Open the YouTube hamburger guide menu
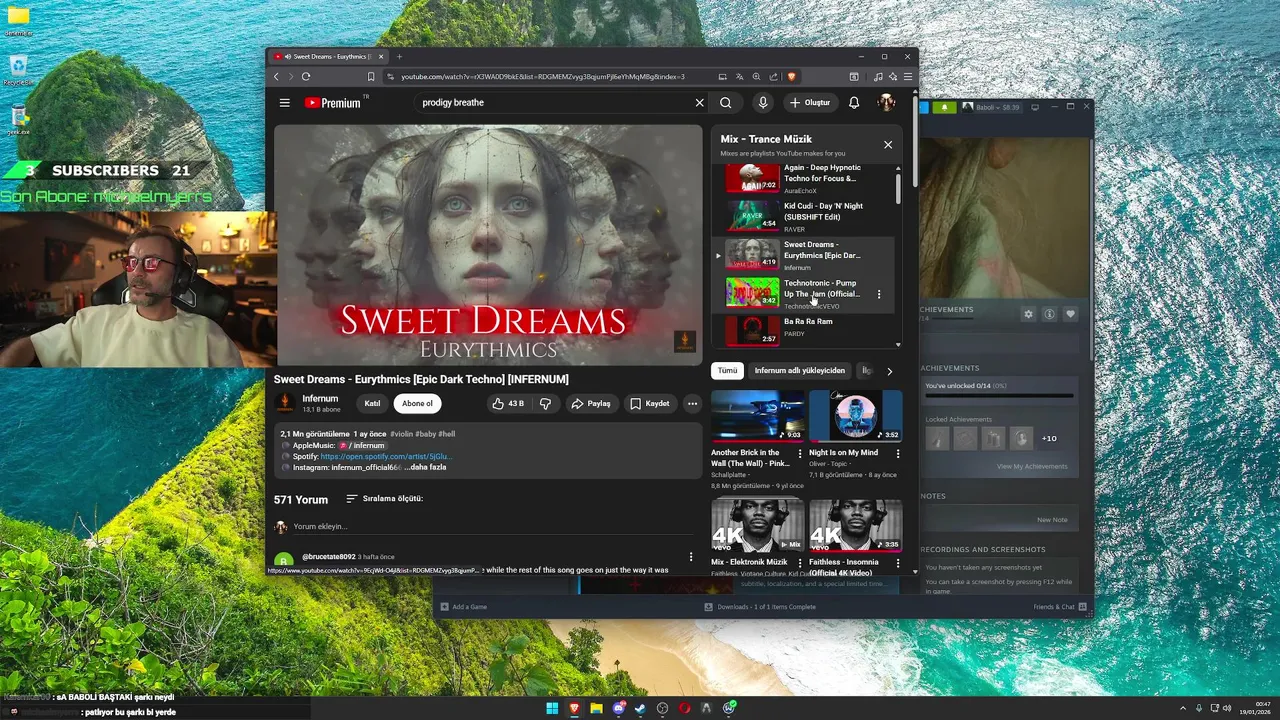The image size is (1280, 720). click(285, 102)
